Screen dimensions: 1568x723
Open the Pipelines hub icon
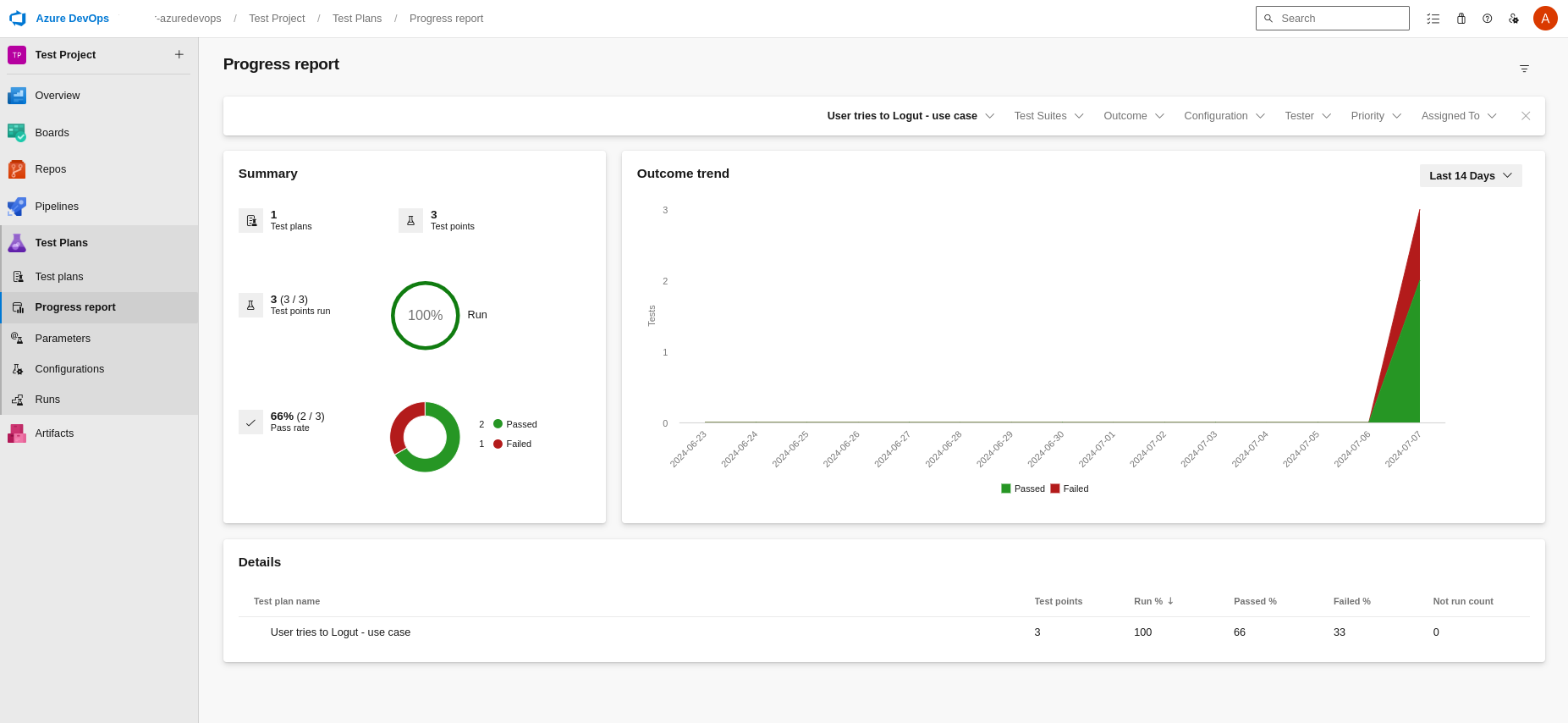click(17, 207)
